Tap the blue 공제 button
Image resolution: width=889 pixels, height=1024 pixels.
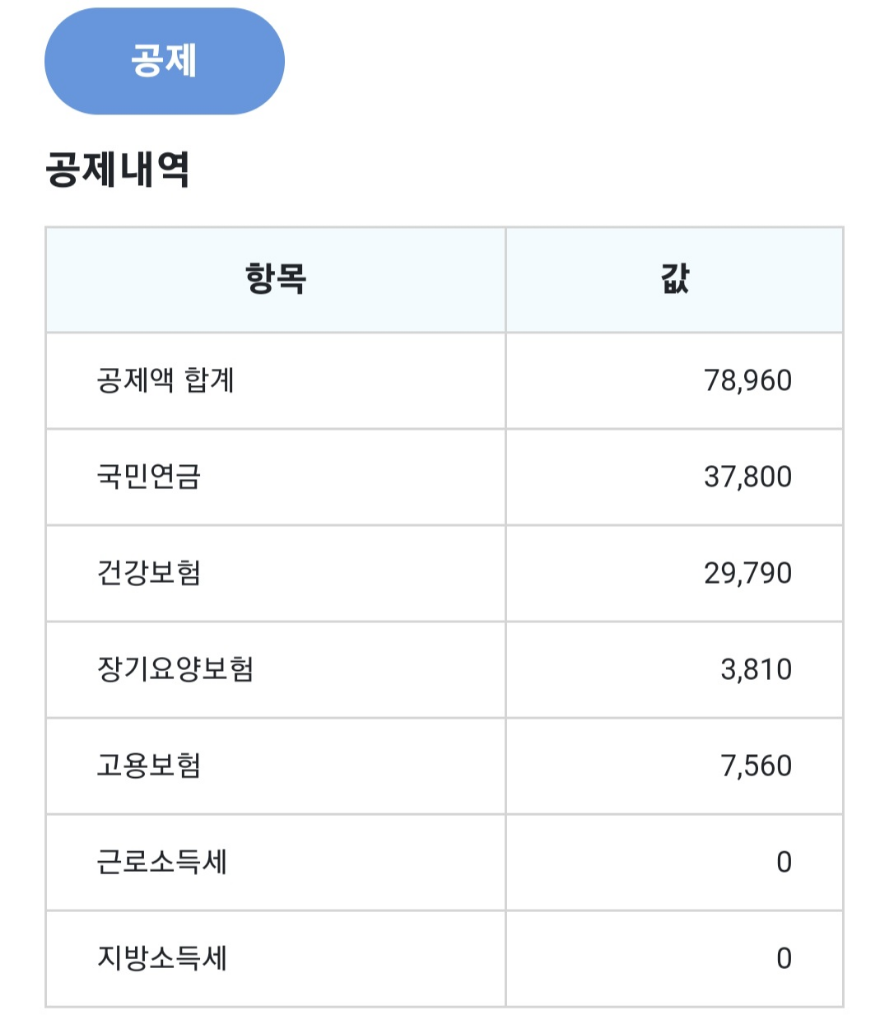tap(164, 61)
